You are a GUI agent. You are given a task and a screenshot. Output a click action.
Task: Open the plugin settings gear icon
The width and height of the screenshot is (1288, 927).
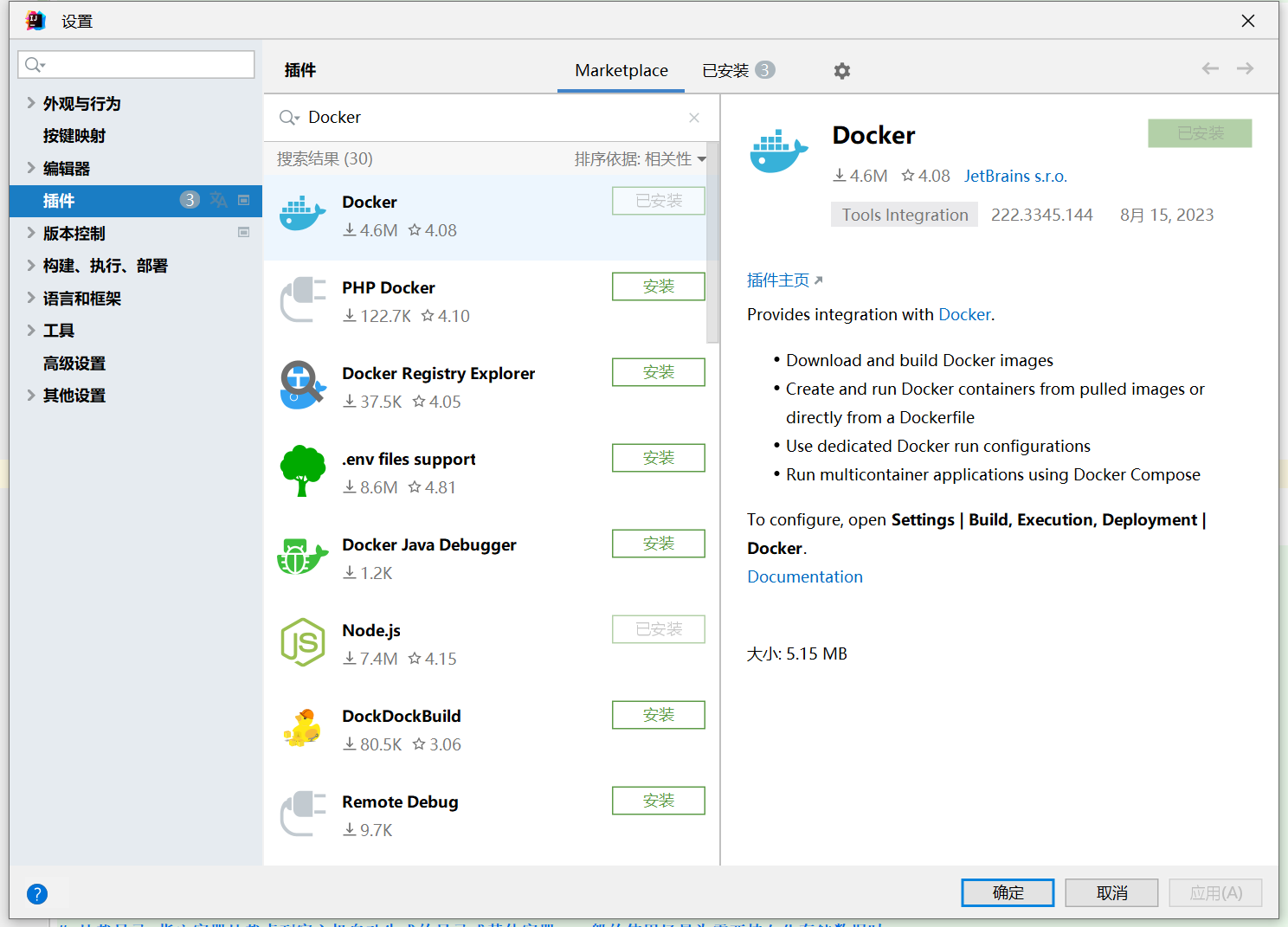pos(841,71)
